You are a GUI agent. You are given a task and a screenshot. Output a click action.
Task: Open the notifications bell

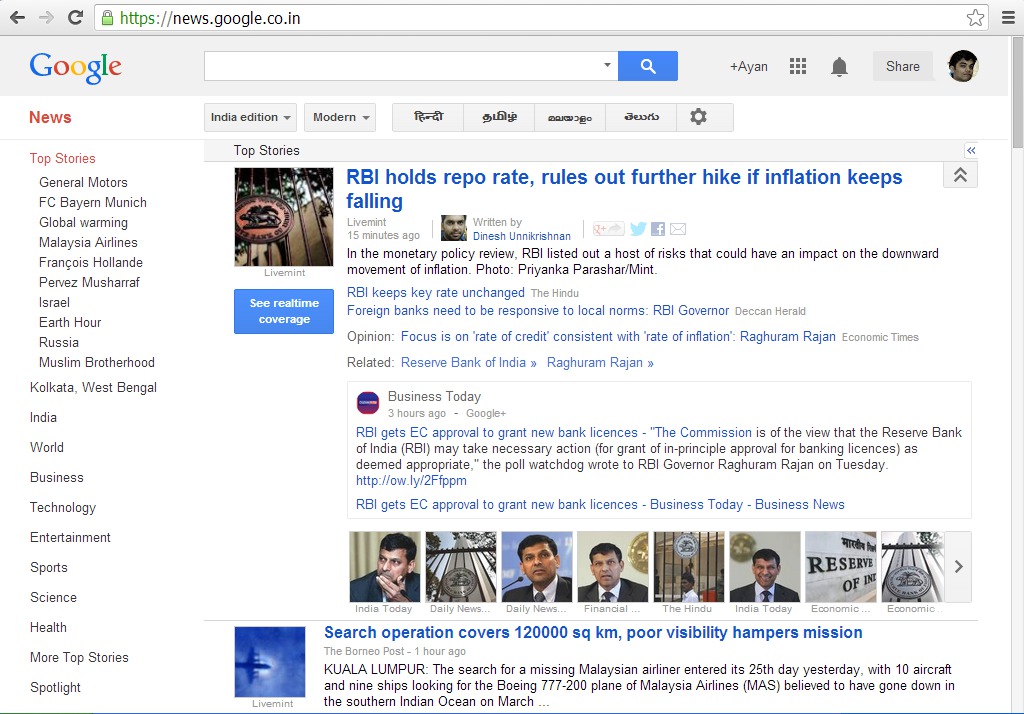839,67
